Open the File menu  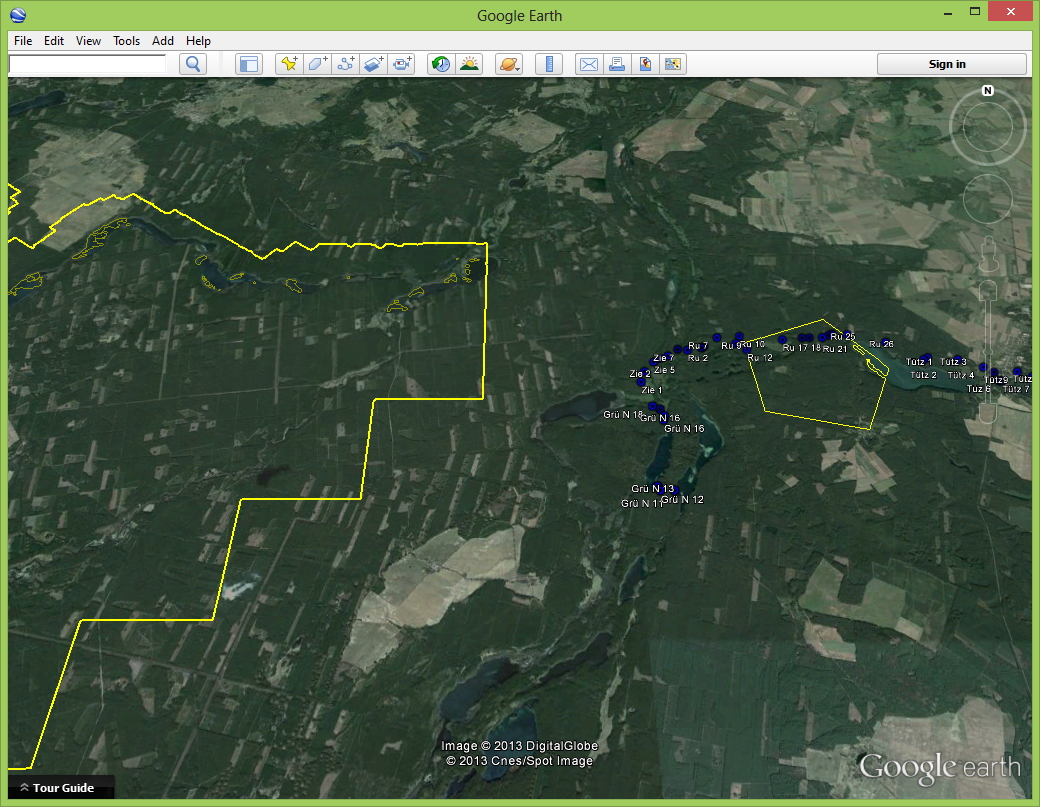point(23,41)
